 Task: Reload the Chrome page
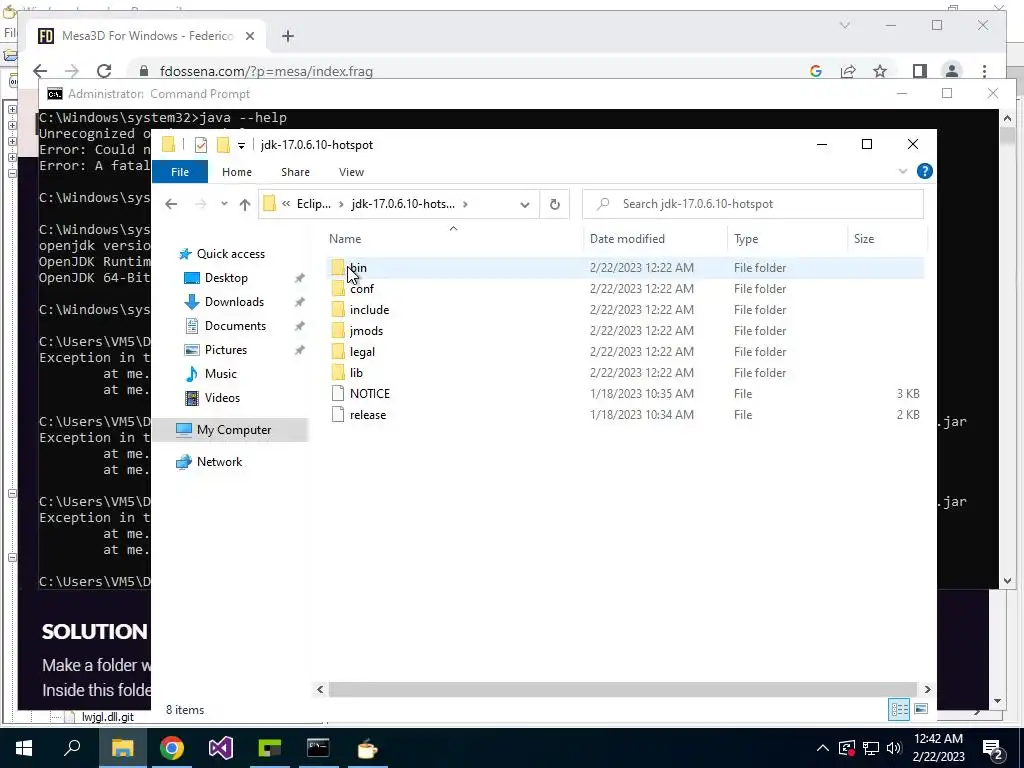104,71
